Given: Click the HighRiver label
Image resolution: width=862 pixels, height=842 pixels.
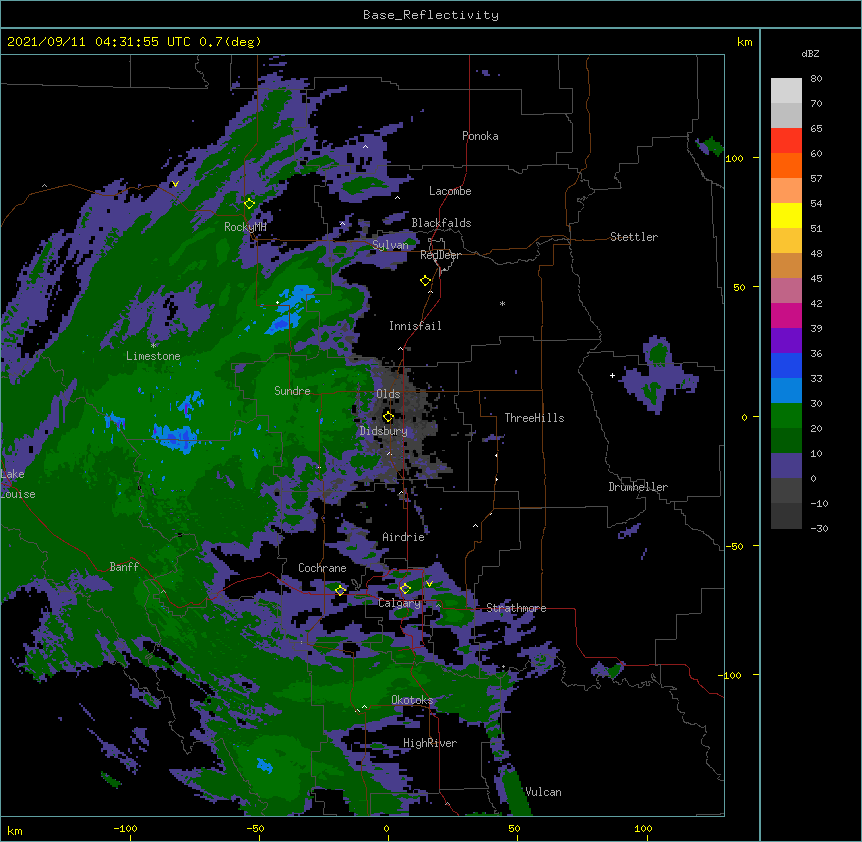Looking at the screenshot, I should (430, 743).
